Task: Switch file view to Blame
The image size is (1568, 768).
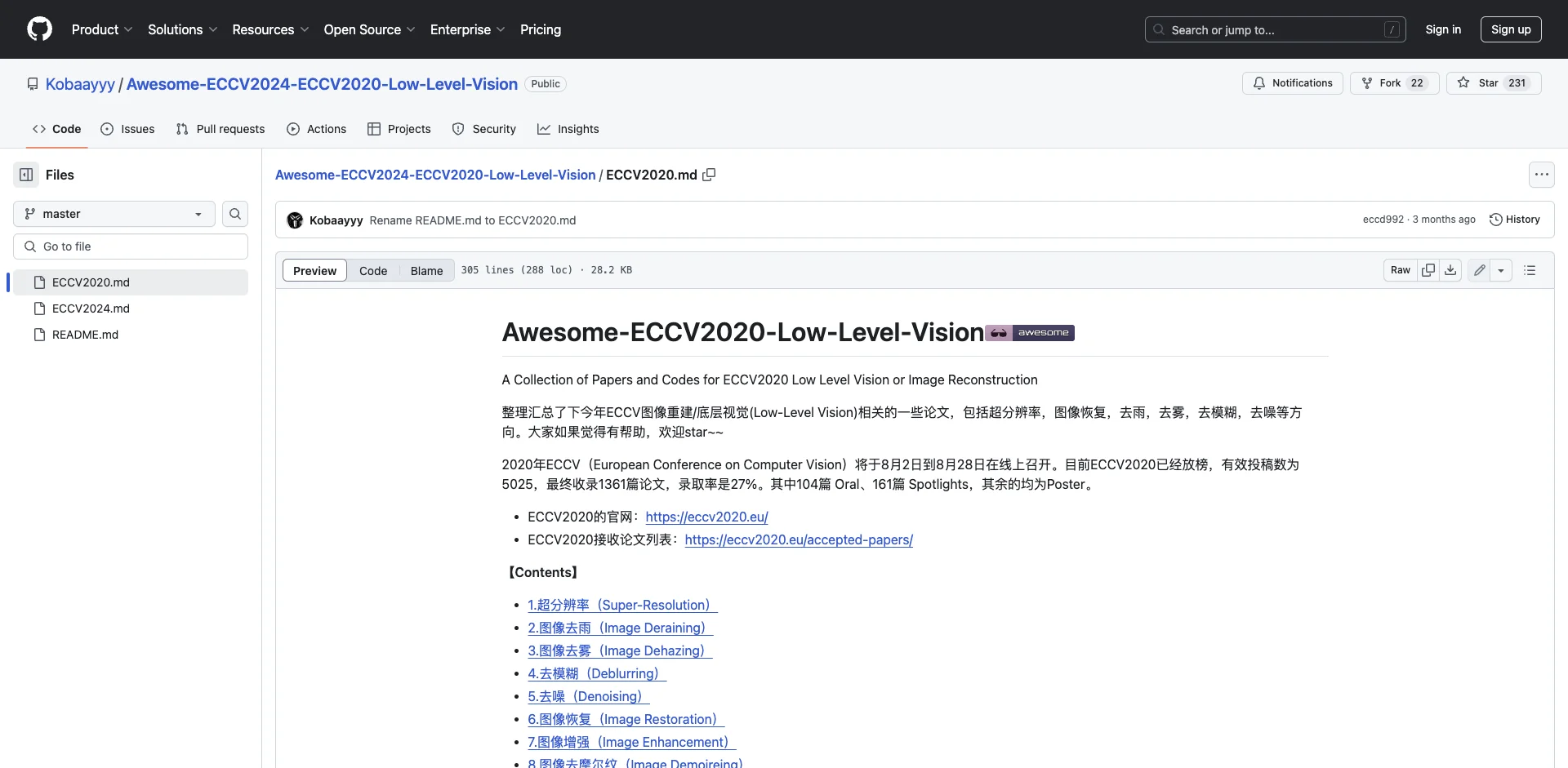Action: (x=426, y=270)
